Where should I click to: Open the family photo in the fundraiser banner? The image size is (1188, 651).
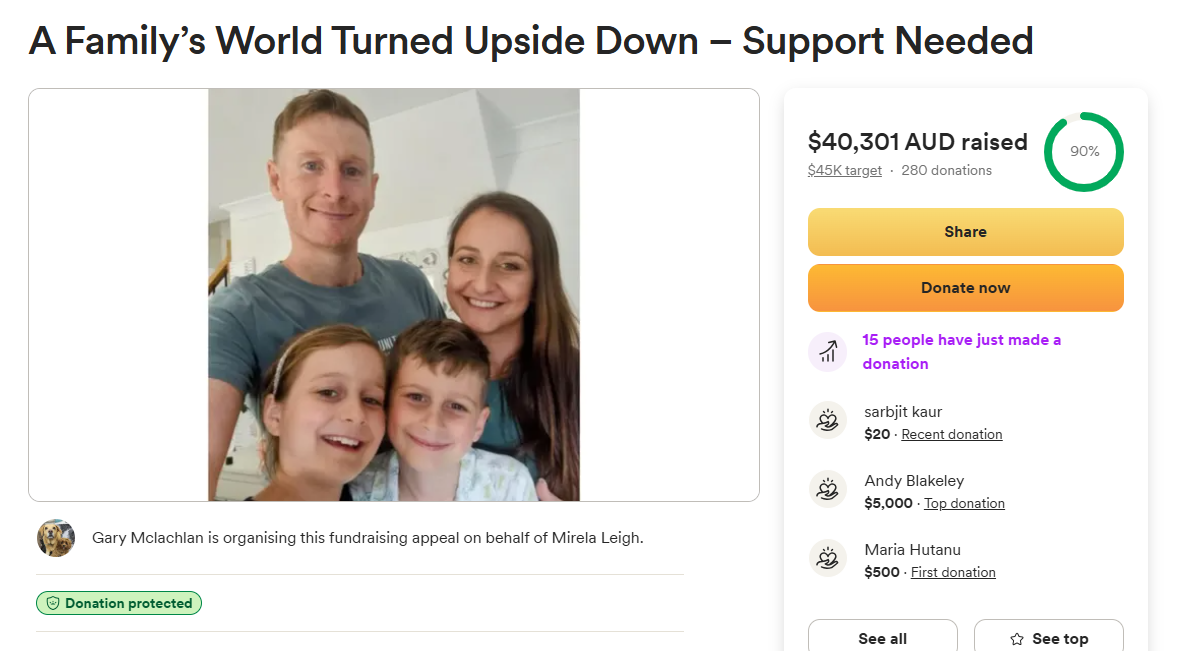pos(394,295)
